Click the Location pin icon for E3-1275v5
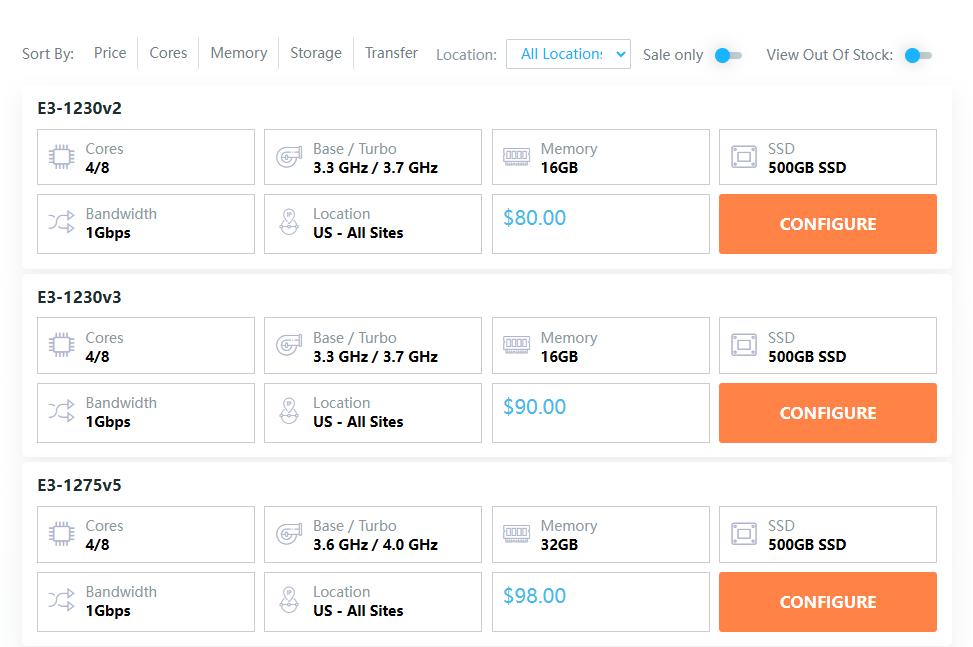Image resolution: width=973 pixels, height=647 pixels. 289,600
